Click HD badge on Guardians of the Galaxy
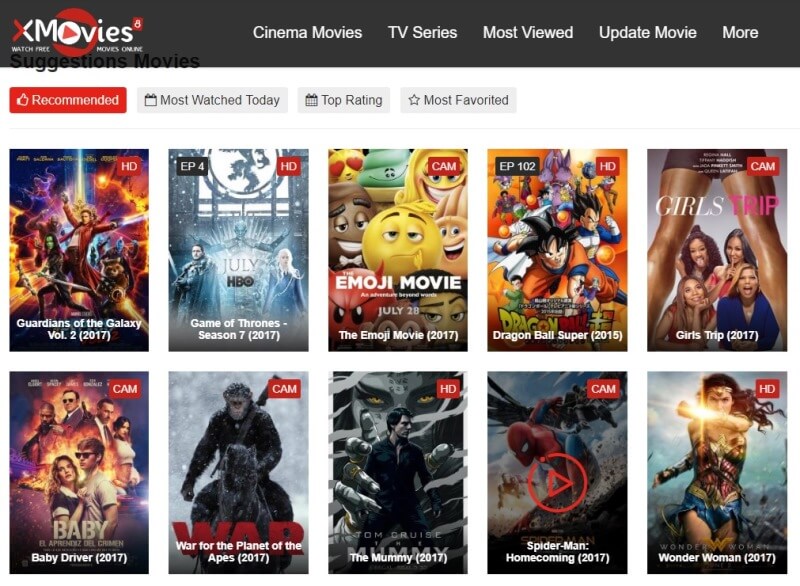This screenshot has width=800, height=586. 128,166
